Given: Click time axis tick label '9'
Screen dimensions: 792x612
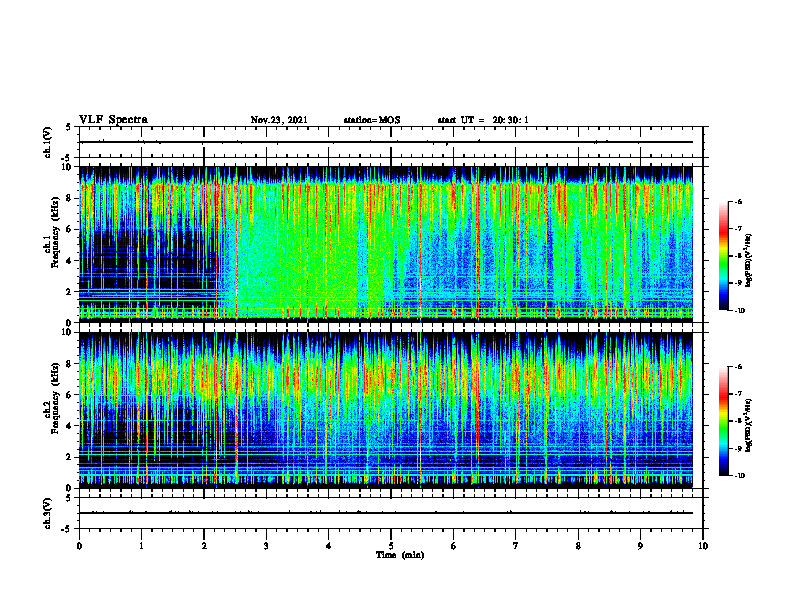Looking at the screenshot, I should tap(640, 546).
